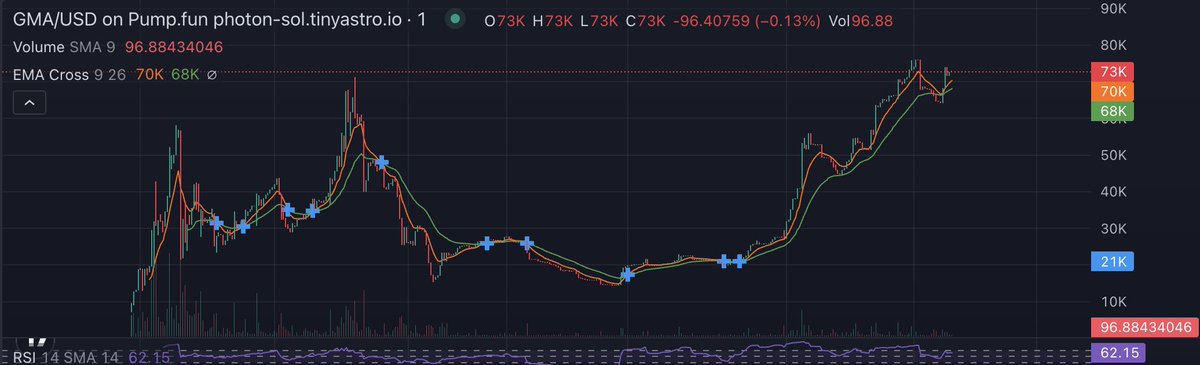Image resolution: width=1200 pixels, height=365 pixels.
Task: Select the EMA Cross 9 26 legend
Action: 71,74
